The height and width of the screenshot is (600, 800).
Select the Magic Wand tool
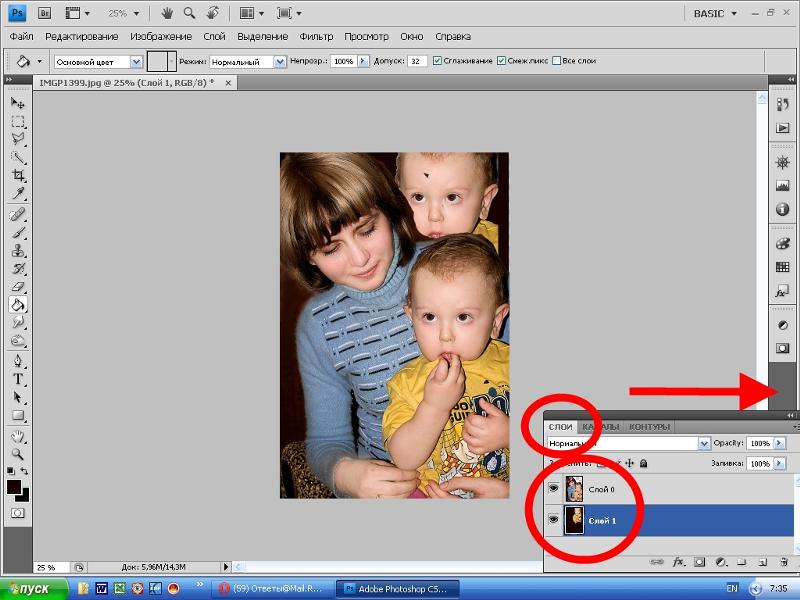click(18, 158)
